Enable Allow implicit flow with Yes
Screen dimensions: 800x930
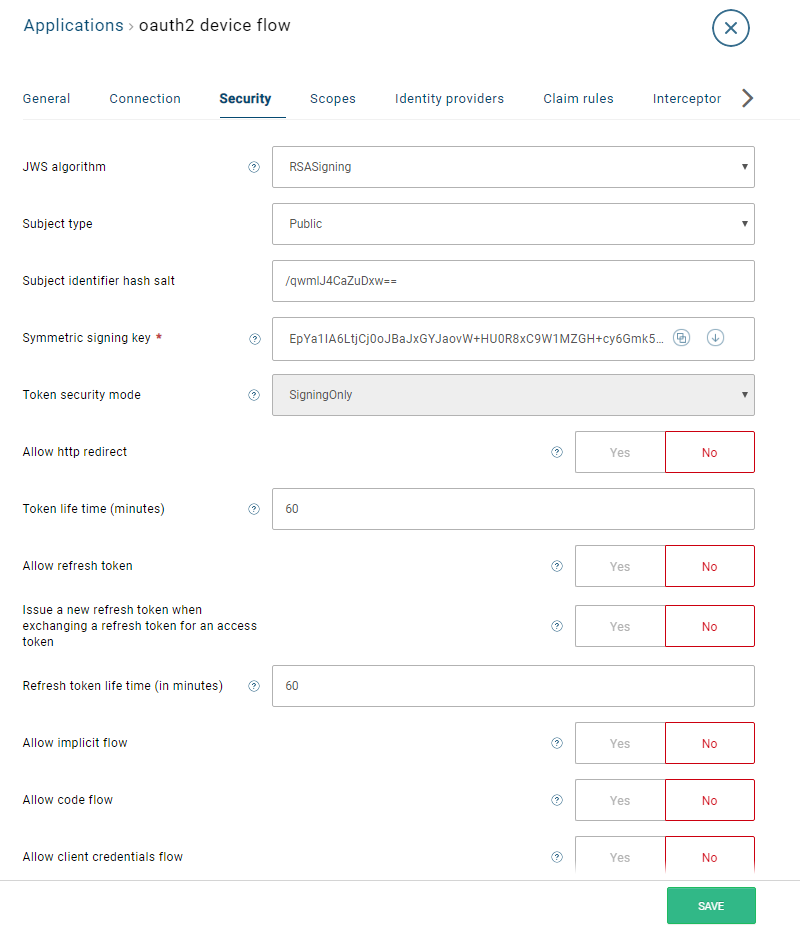coord(620,743)
